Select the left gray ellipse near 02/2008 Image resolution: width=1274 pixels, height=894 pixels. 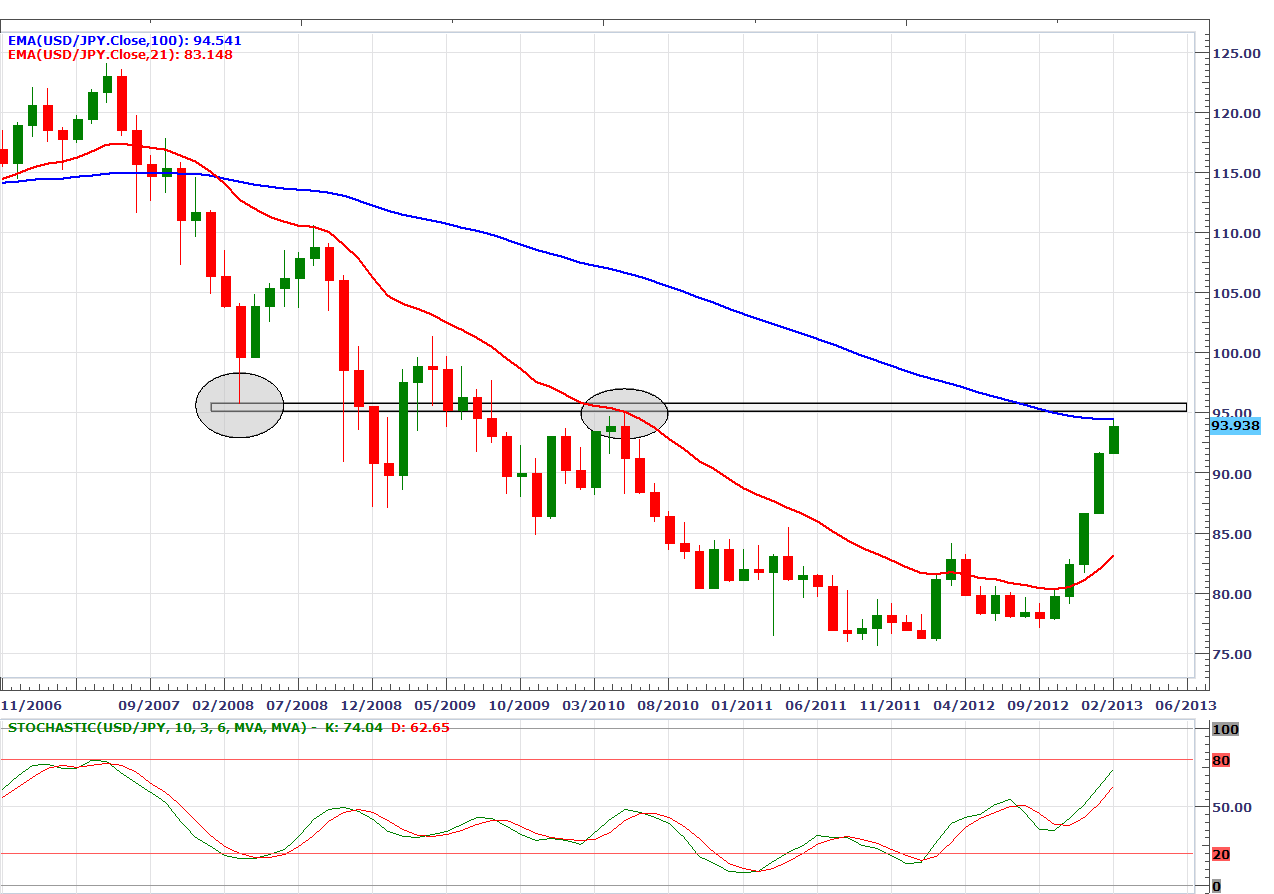coord(239,405)
